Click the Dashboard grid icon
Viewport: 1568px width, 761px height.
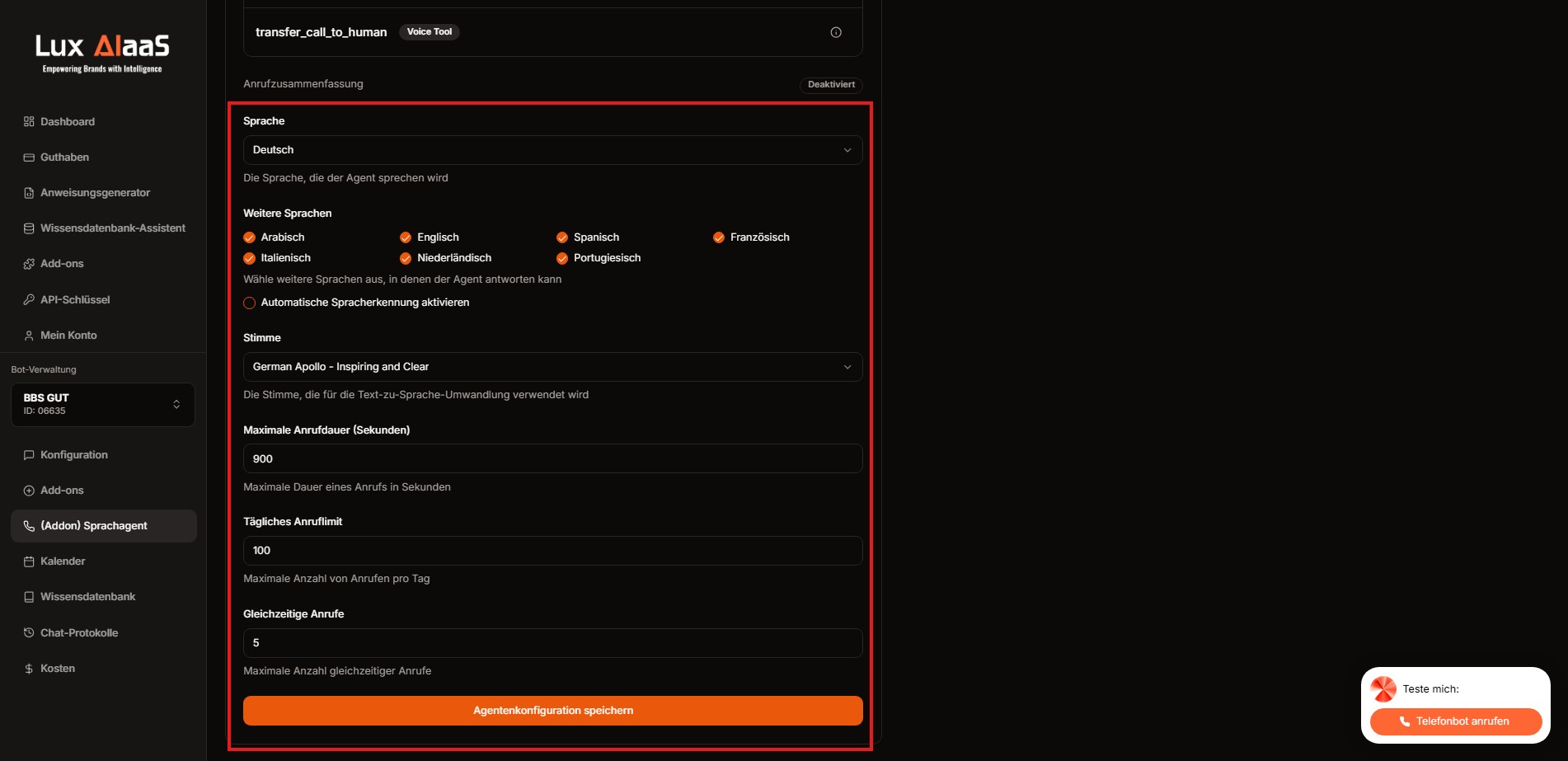coord(29,122)
